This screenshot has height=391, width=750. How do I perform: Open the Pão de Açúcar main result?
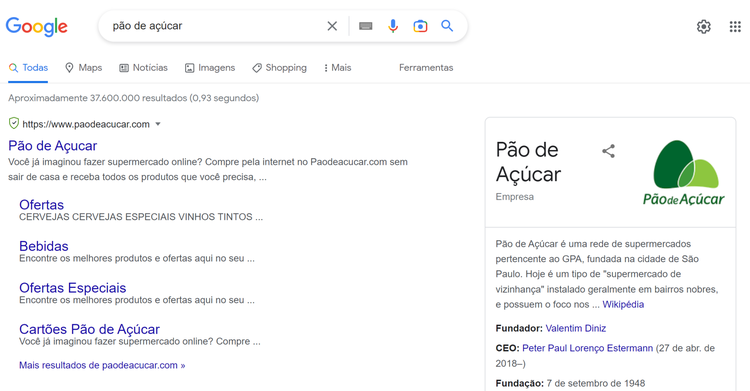click(x=53, y=145)
